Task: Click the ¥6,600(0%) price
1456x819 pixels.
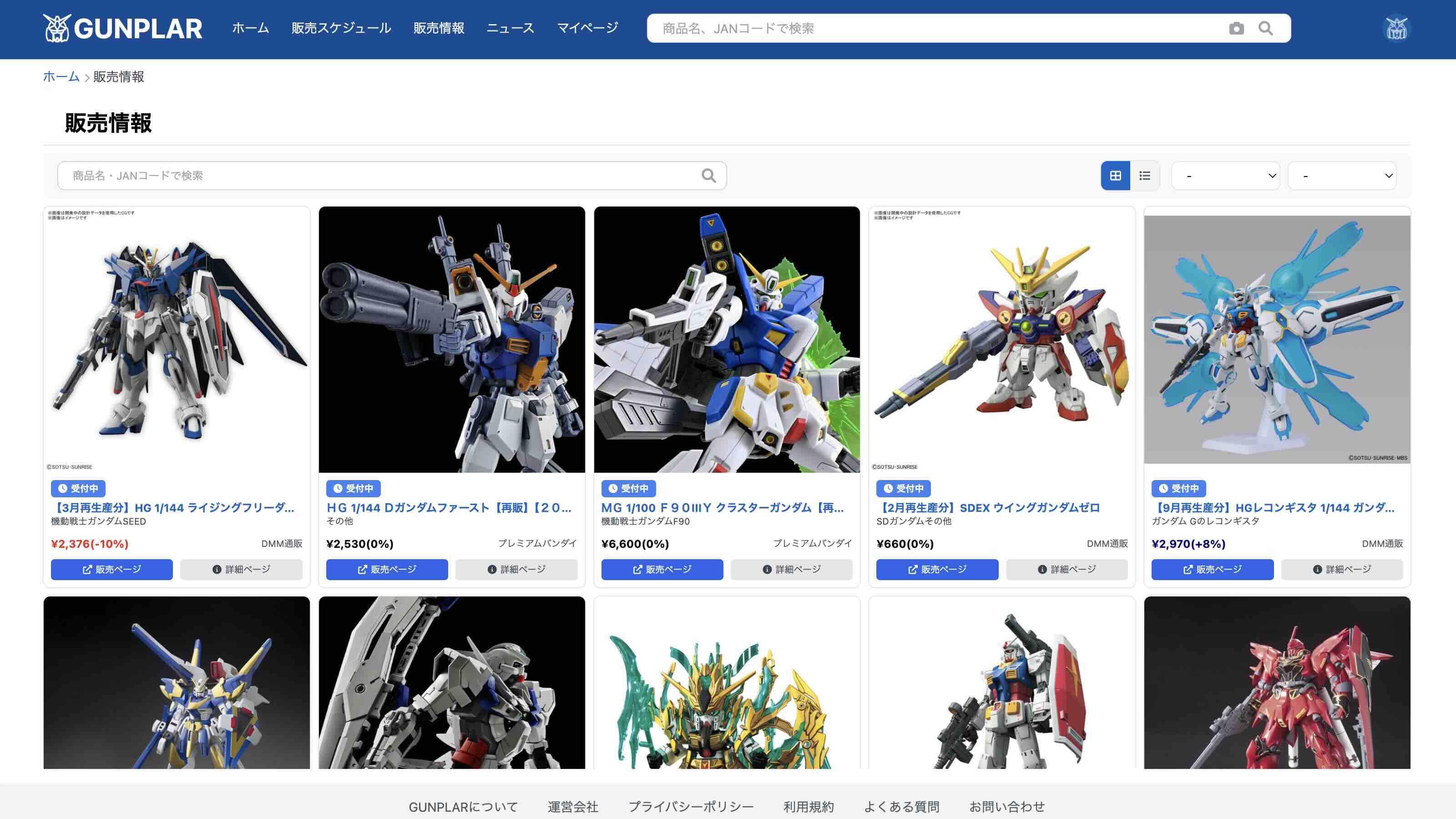Action: point(635,544)
